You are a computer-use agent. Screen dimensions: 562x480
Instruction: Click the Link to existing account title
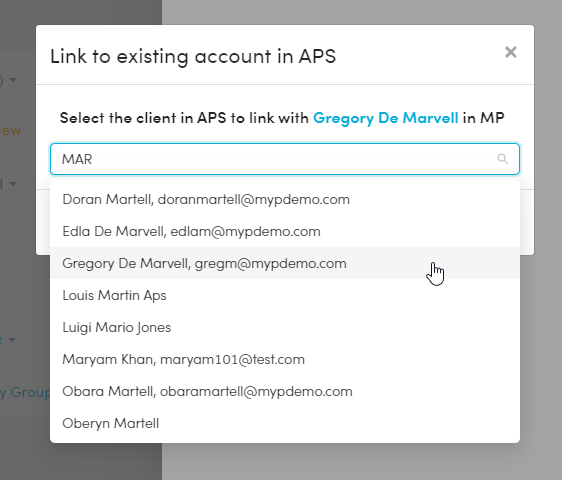point(193,56)
